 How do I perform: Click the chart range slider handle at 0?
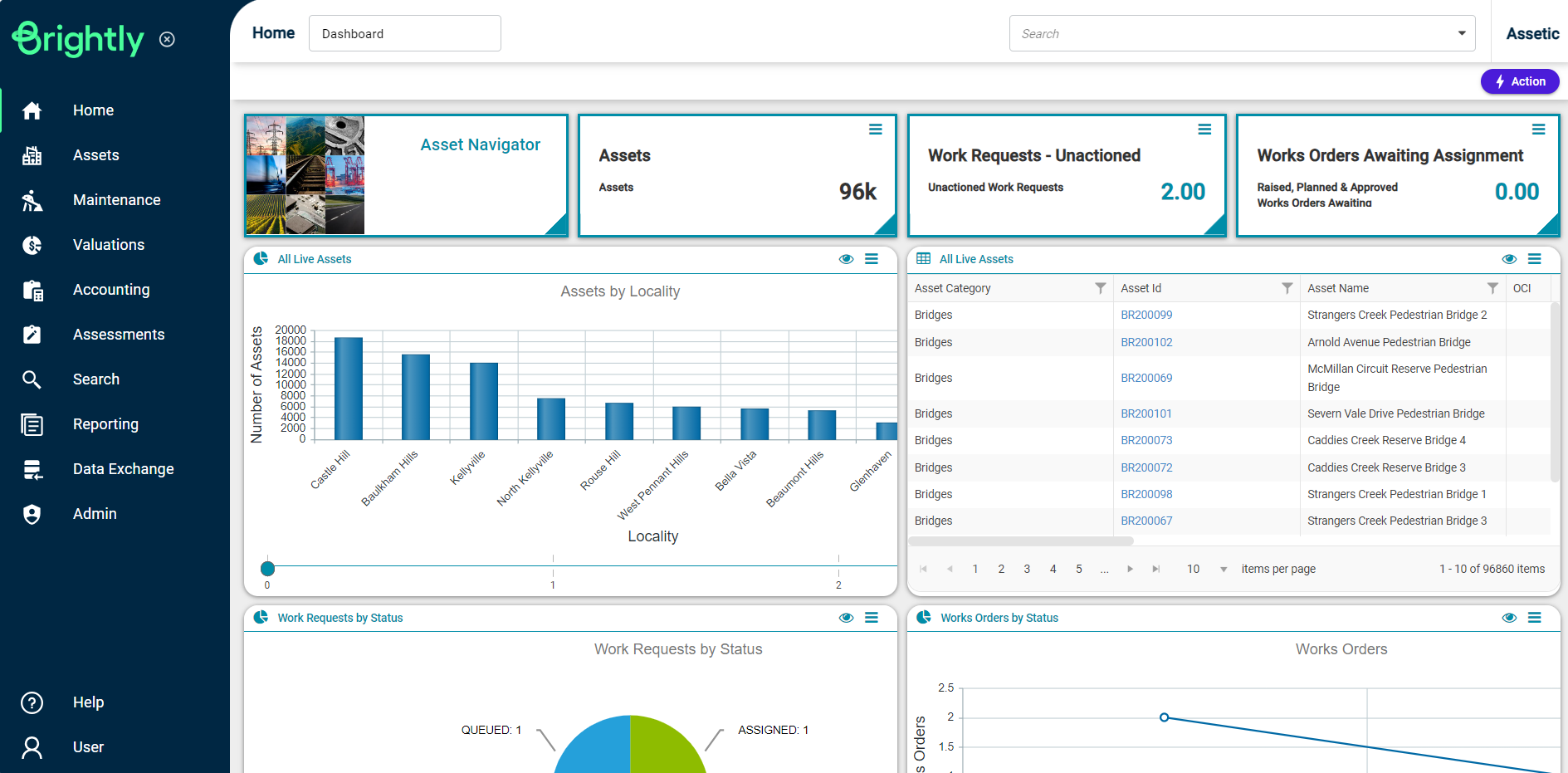[x=267, y=569]
